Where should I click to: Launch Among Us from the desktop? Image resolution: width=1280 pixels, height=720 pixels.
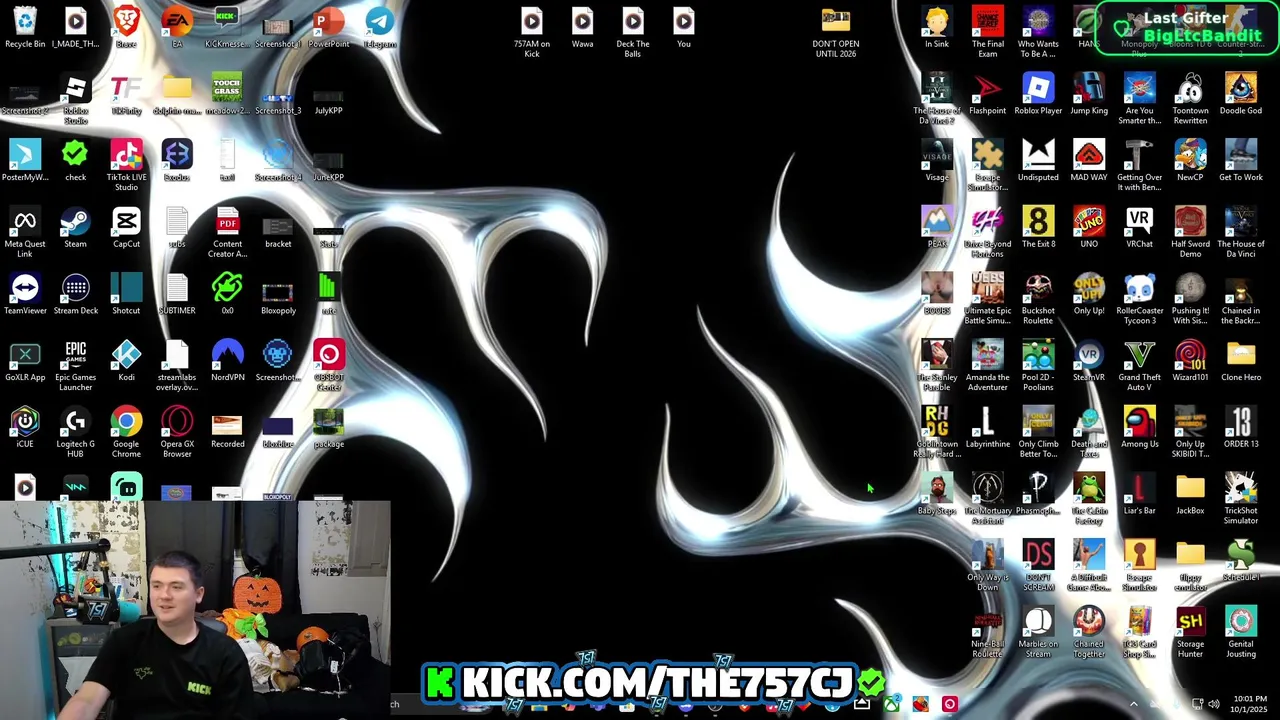click(x=1139, y=428)
